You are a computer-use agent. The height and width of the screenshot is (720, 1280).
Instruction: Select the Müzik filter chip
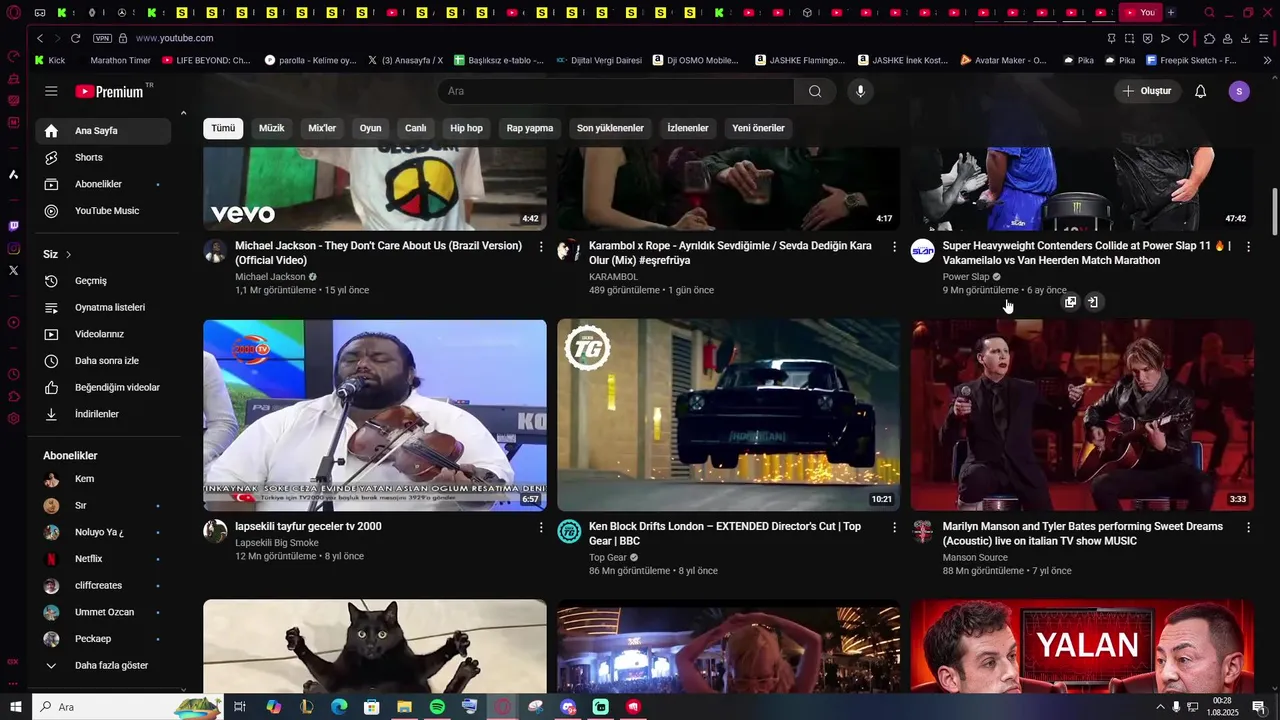[272, 128]
